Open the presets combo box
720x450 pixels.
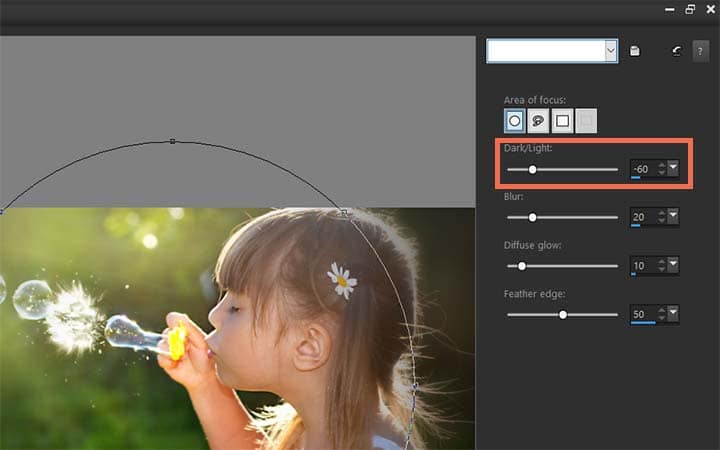(x=551, y=51)
